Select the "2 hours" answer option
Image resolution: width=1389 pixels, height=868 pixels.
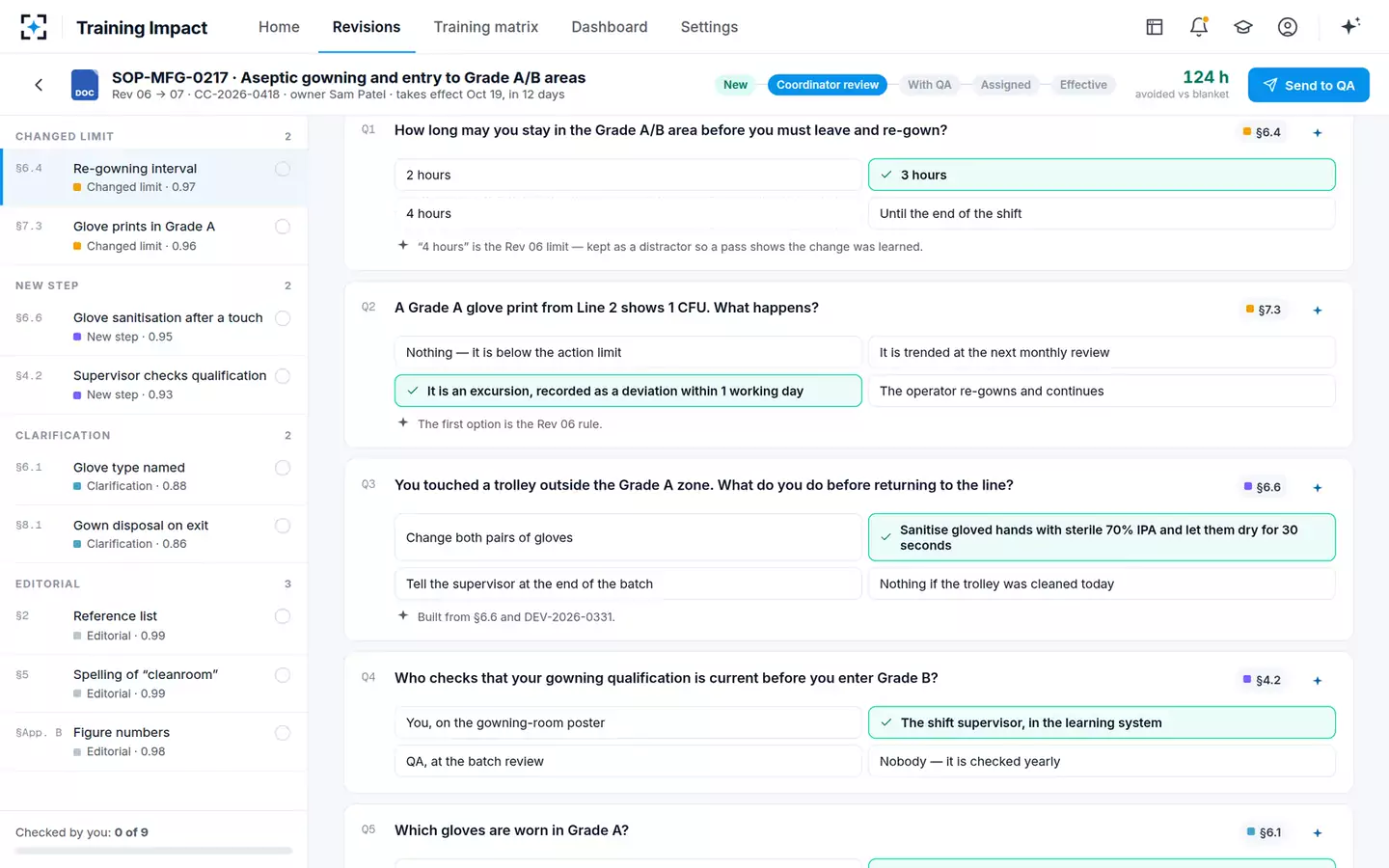[x=628, y=175]
